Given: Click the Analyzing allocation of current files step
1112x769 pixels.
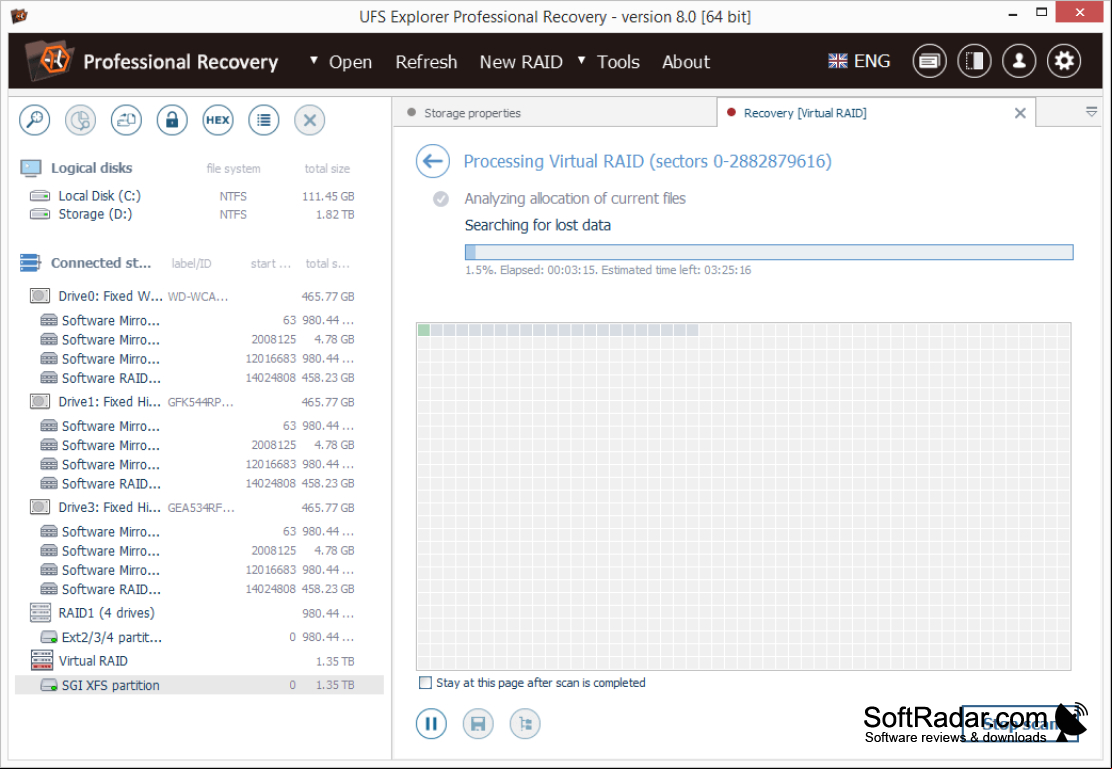Looking at the screenshot, I should coord(575,199).
